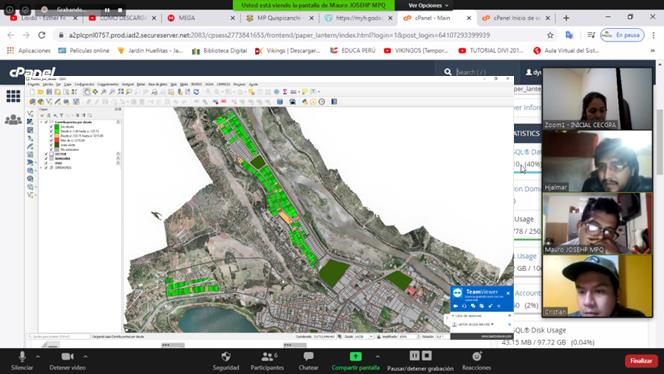Open audio options arrow beside Silenciar
Screen dimensions: 664x374
(38, 356)
